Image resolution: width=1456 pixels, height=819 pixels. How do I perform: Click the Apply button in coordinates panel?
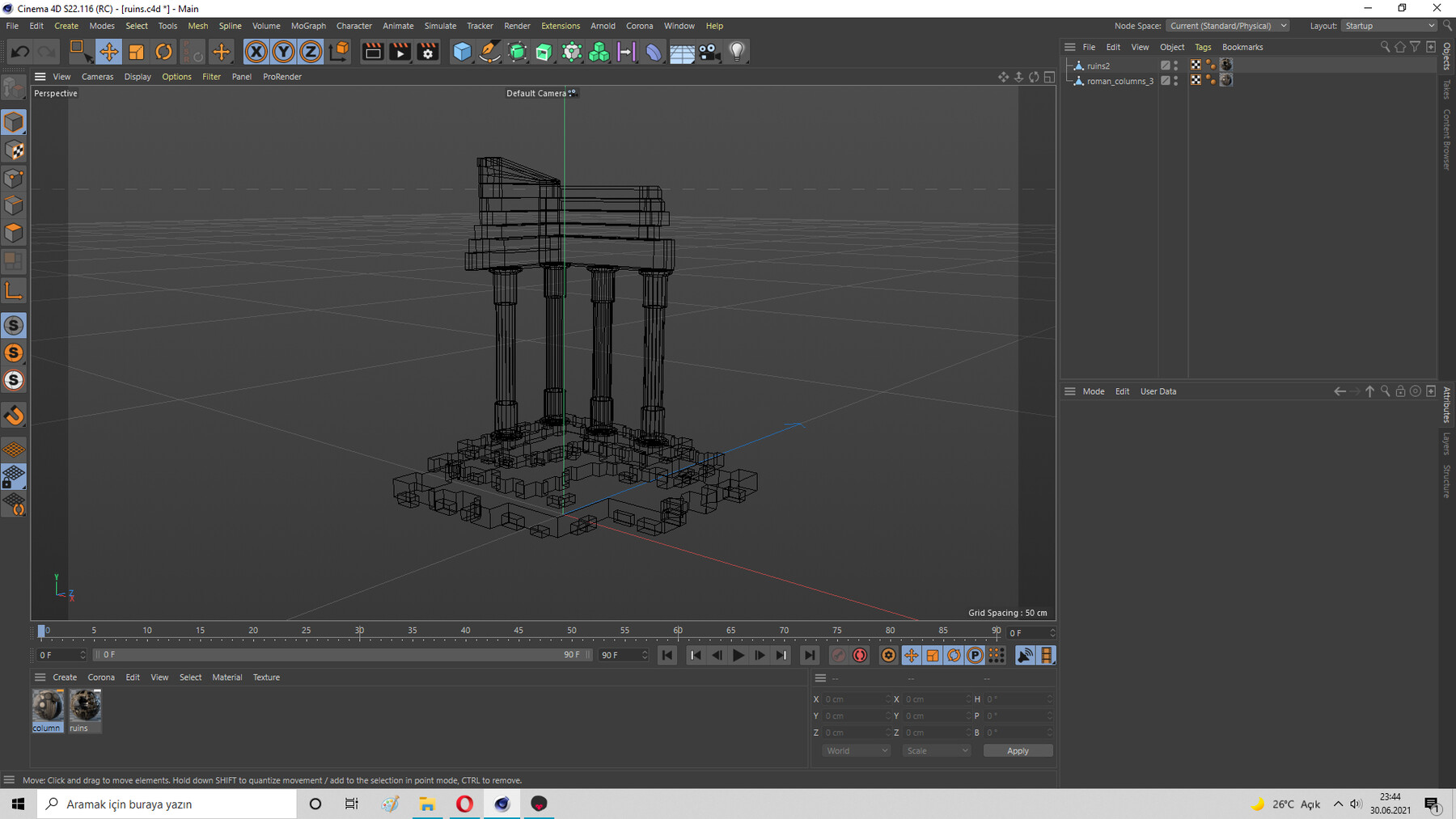pos(1018,750)
